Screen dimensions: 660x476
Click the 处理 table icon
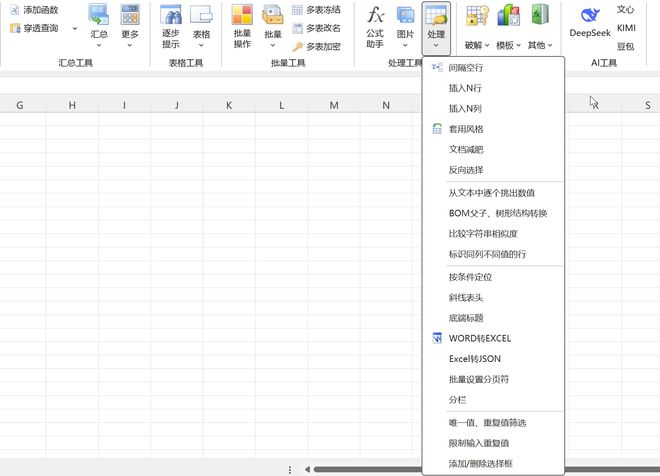(436, 15)
